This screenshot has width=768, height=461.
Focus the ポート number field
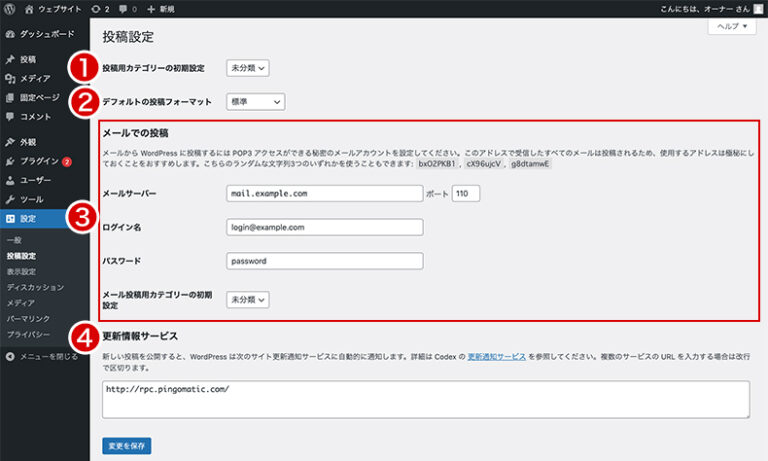(465, 194)
